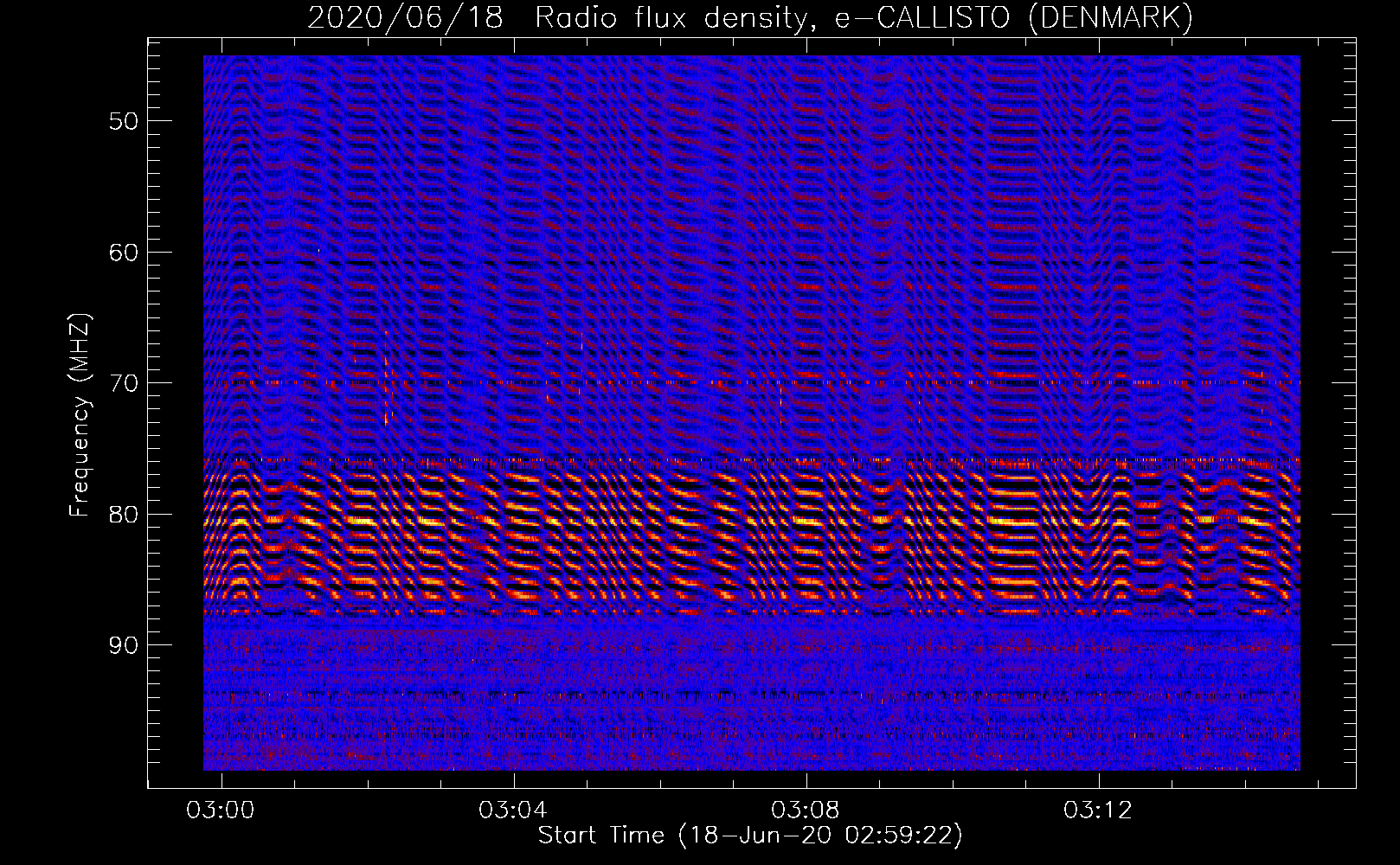1400x865 pixels.
Task: Click the 90 MHz frequency tick label
Action: (124, 646)
